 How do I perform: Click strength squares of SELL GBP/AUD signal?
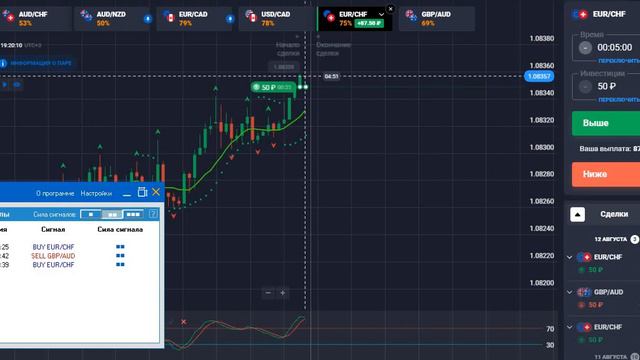pos(120,256)
